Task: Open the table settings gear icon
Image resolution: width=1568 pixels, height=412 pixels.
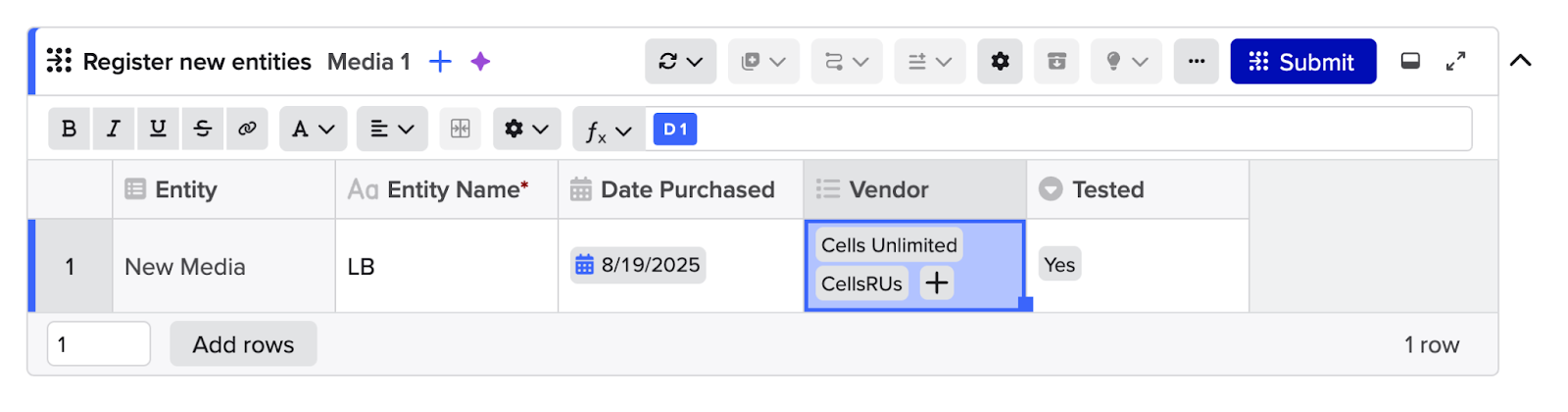Action: coord(1000,62)
